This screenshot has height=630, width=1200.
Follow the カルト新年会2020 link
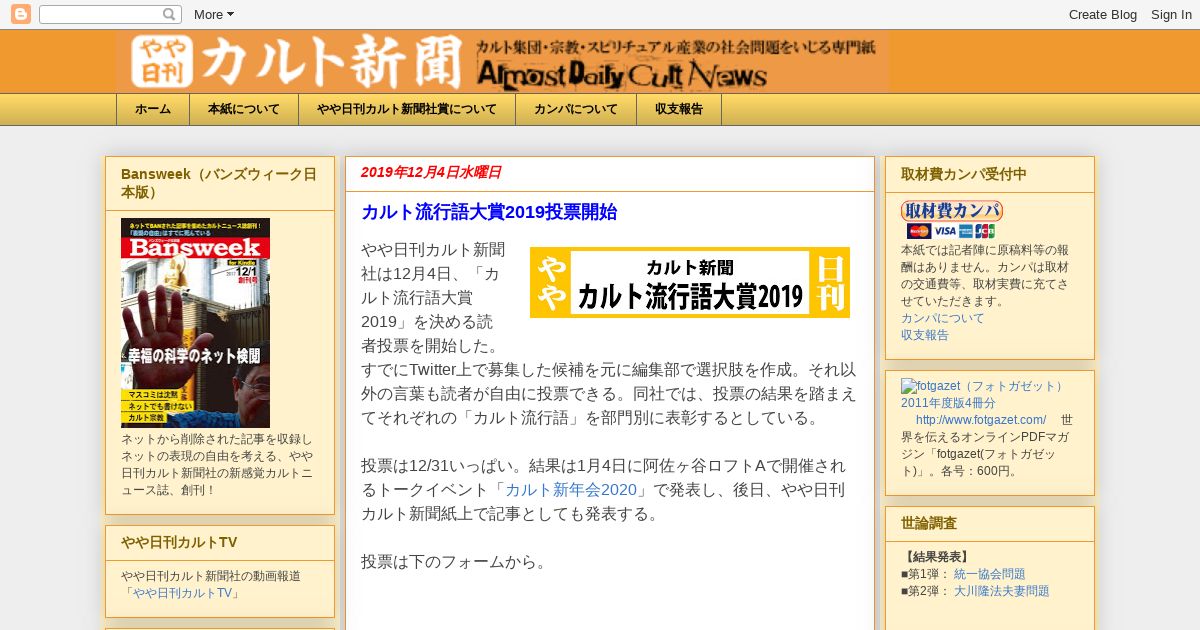point(570,490)
